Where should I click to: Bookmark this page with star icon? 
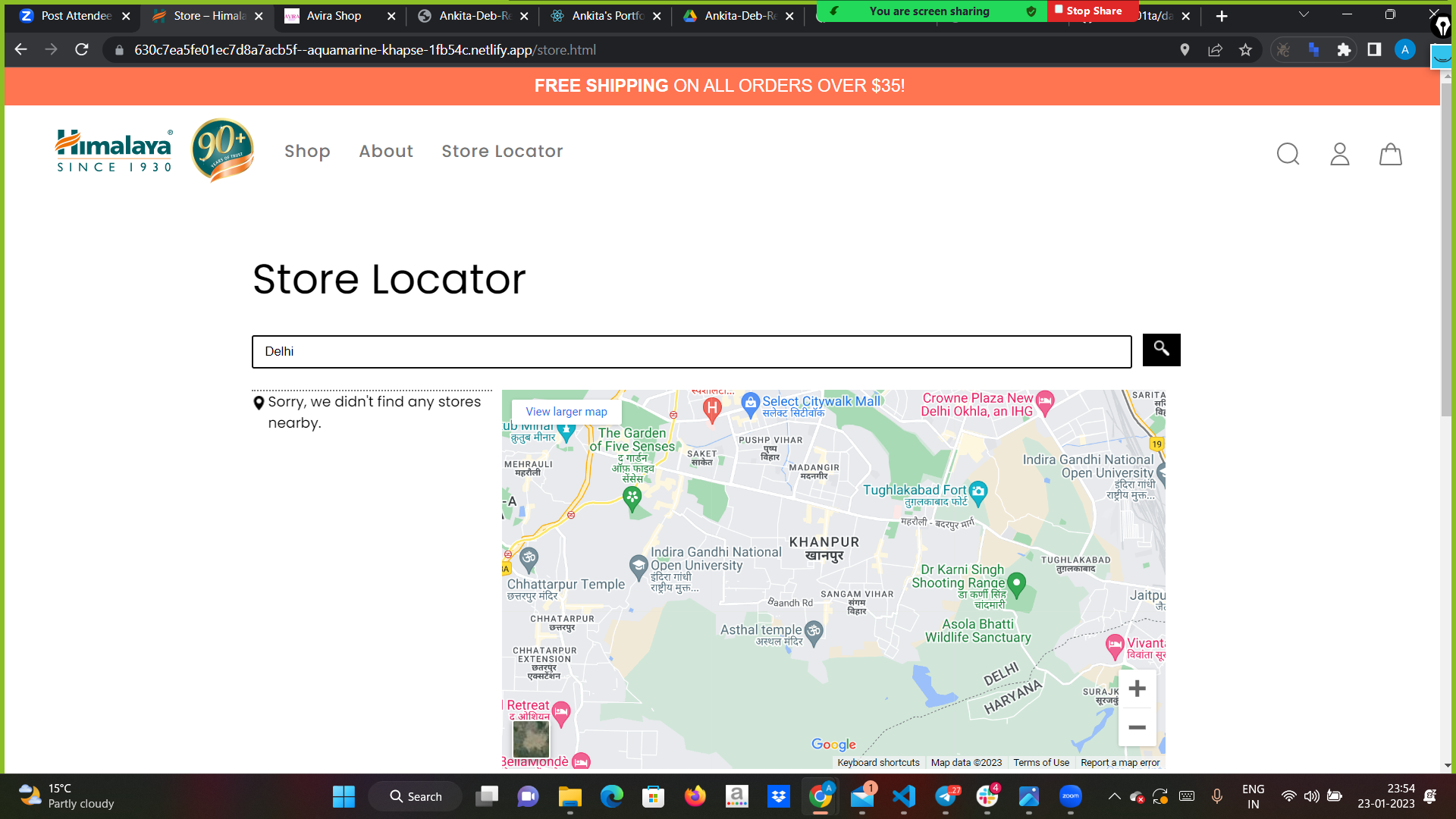point(1245,50)
